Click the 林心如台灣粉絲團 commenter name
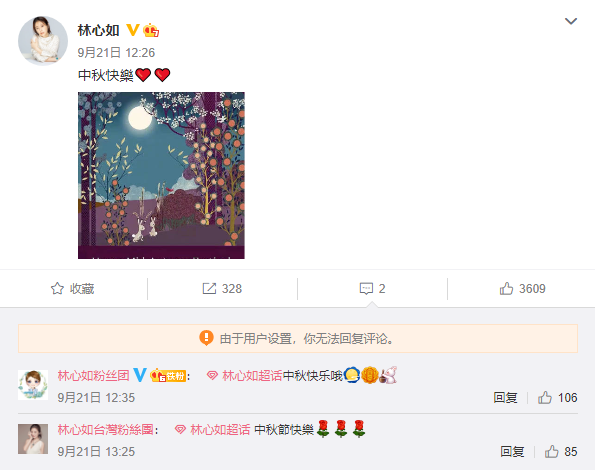 point(105,430)
